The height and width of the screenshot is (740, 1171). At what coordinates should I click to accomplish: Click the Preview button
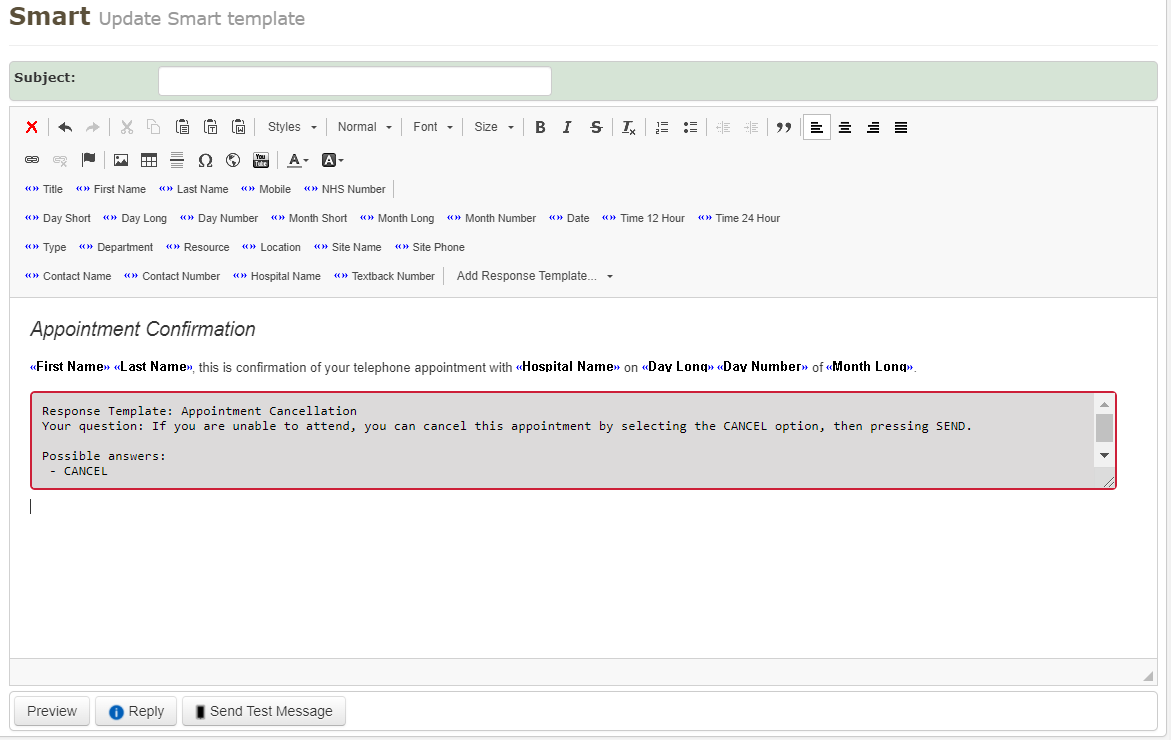(52, 711)
